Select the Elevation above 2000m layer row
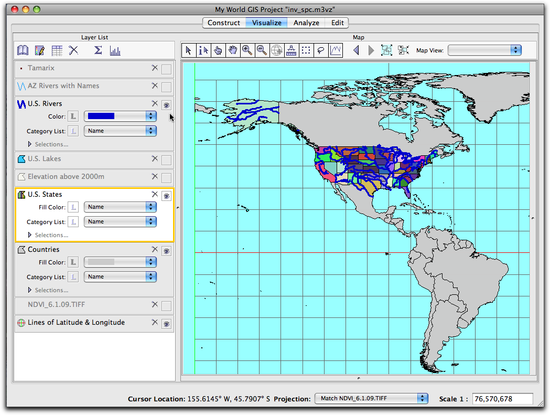The image size is (550, 415). coord(94,177)
